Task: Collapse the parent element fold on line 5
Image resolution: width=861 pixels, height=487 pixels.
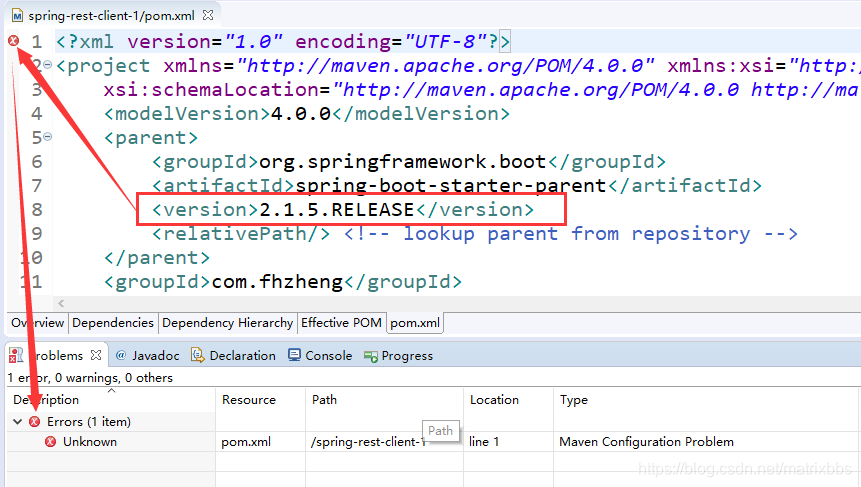Action: tap(48, 137)
